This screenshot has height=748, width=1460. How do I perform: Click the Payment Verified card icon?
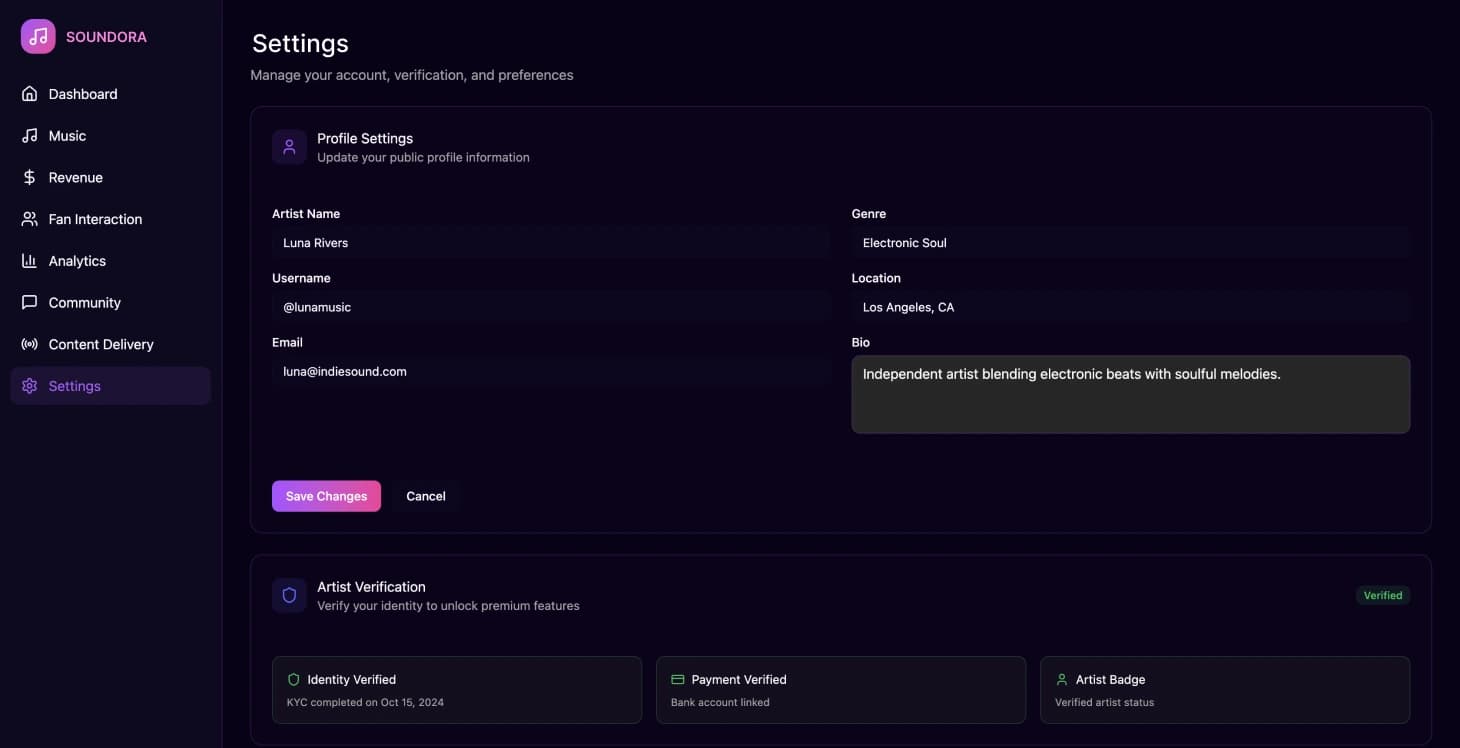[679, 679]
